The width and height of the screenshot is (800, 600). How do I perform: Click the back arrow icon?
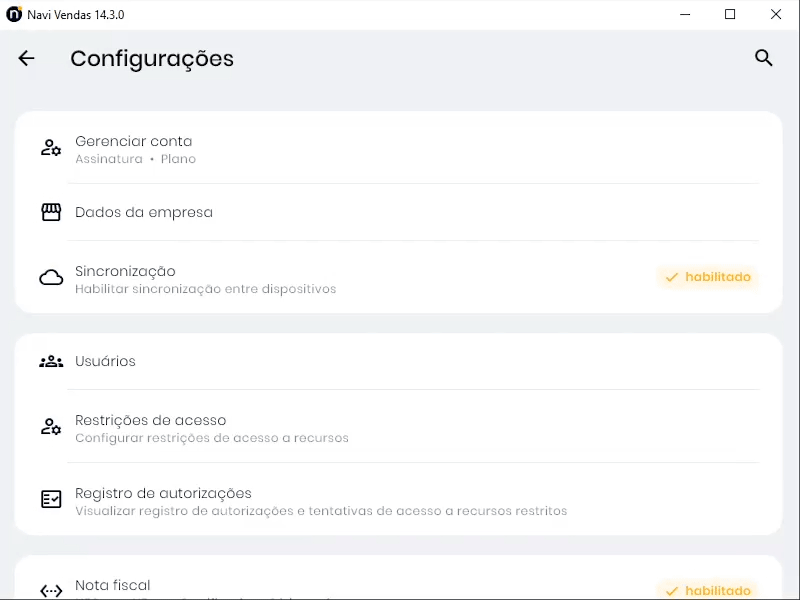coord(26,59)
